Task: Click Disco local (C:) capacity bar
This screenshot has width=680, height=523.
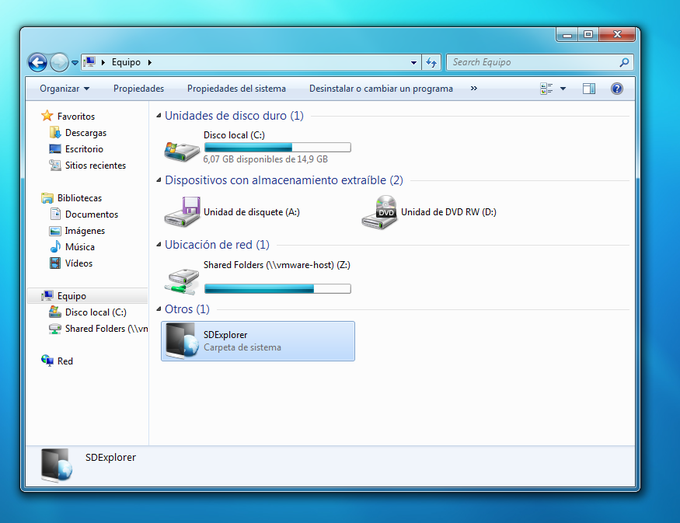Action: [278, 147]
